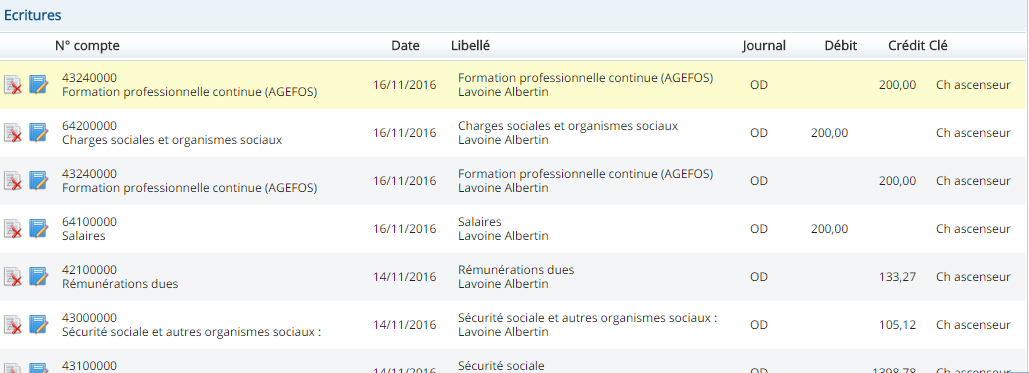Click the Journal column header
This screenshot has height=373, width=1029.
(x=764, y=46)
